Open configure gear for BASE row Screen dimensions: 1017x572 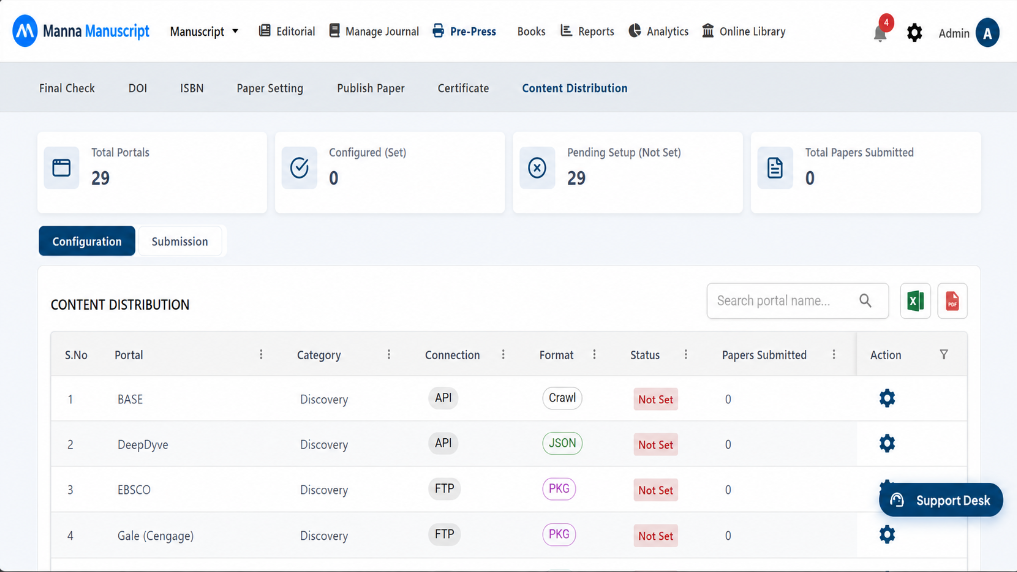[887, 398]
